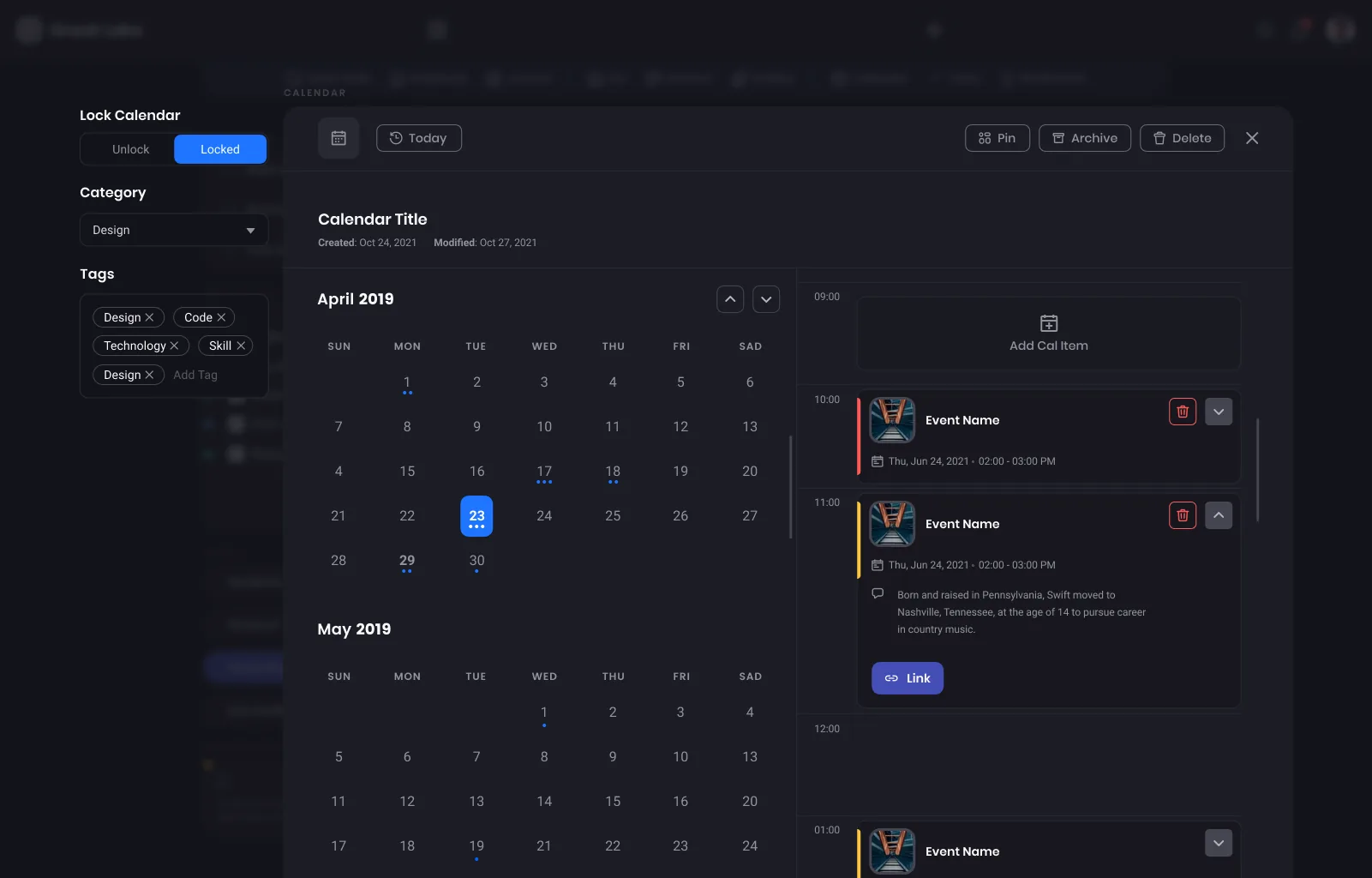Click the 'Born and raised in Pennsylvania' description

[1022, 612]
